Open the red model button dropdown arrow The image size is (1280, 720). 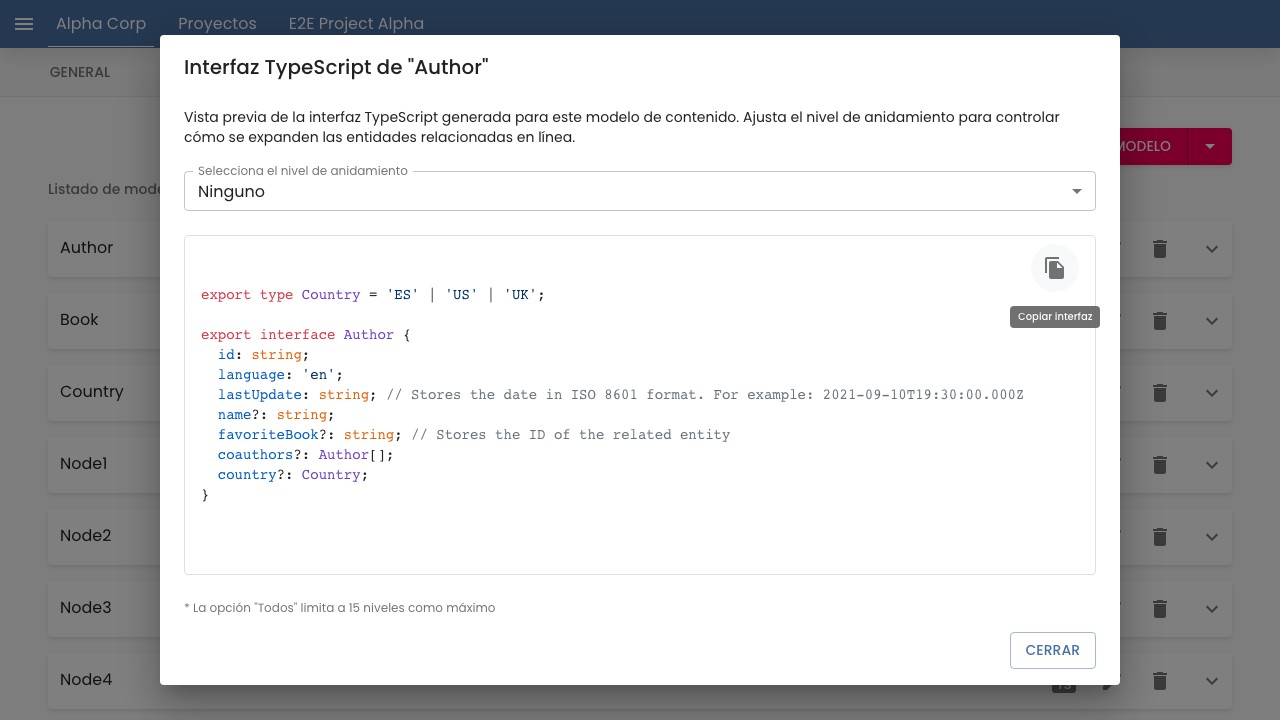(x=1210, y=146)
